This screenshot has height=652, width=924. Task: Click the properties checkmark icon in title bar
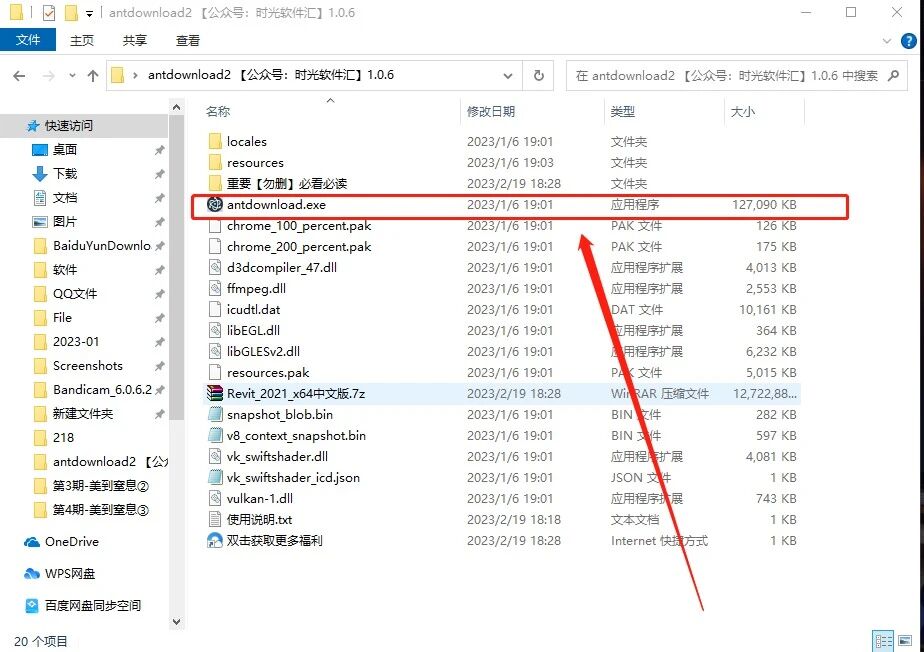click(x=49, y=12)
